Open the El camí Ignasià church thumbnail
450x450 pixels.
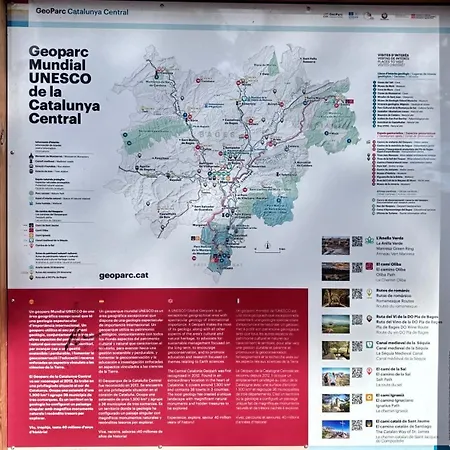(336, 403)
